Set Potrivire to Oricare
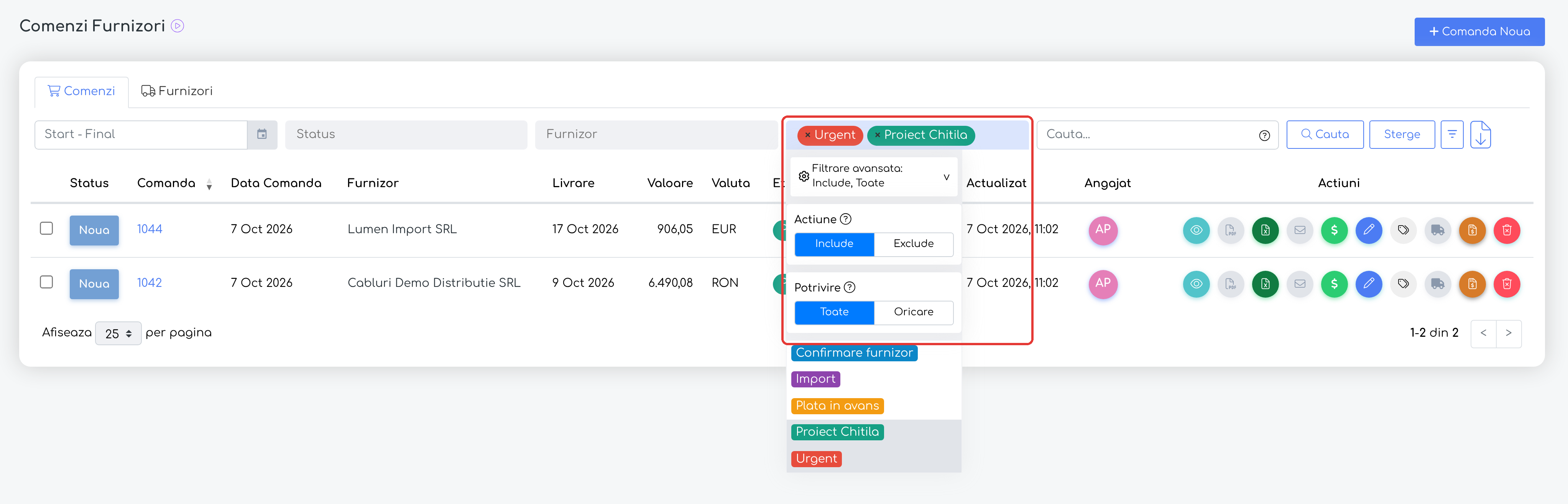Viewport: 1568px width, 504px height. tap(913, 312)
